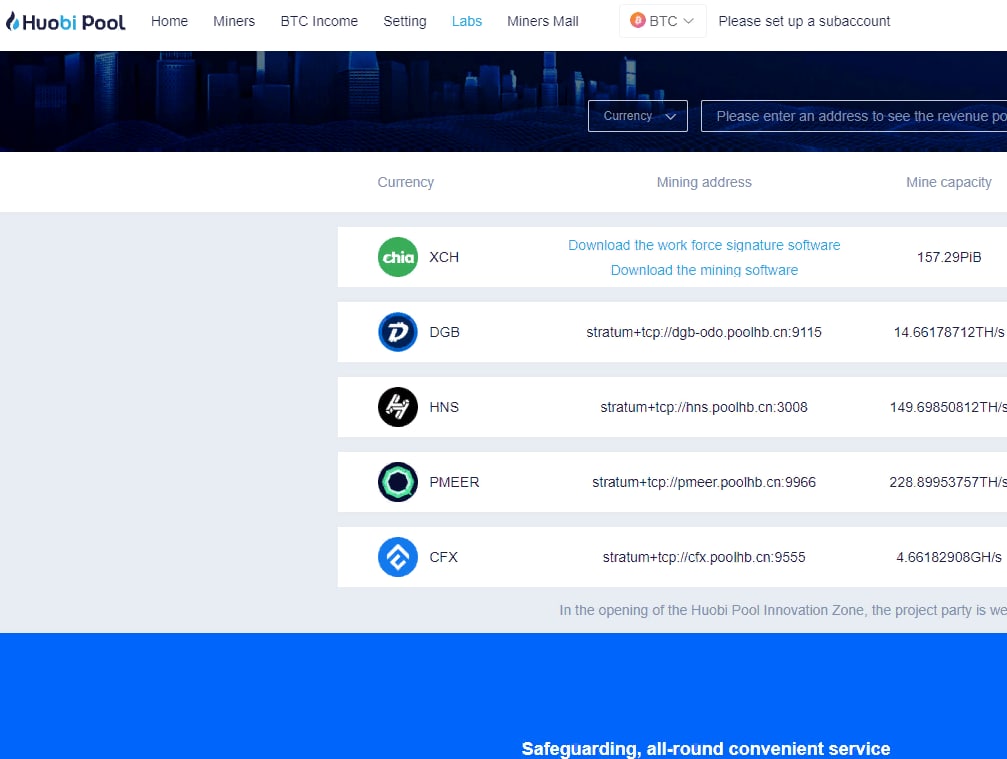Click 'Safeguarding, all-round convenient service' heading

point(706,749)
